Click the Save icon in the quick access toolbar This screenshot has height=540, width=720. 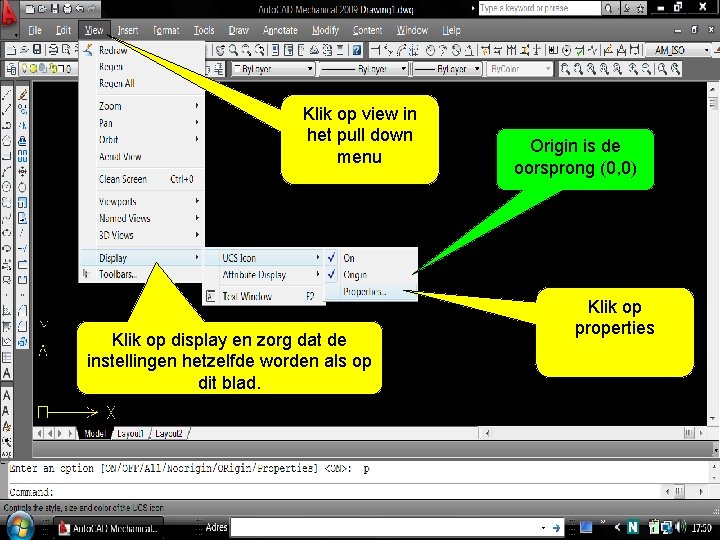[x=55, y=9]
